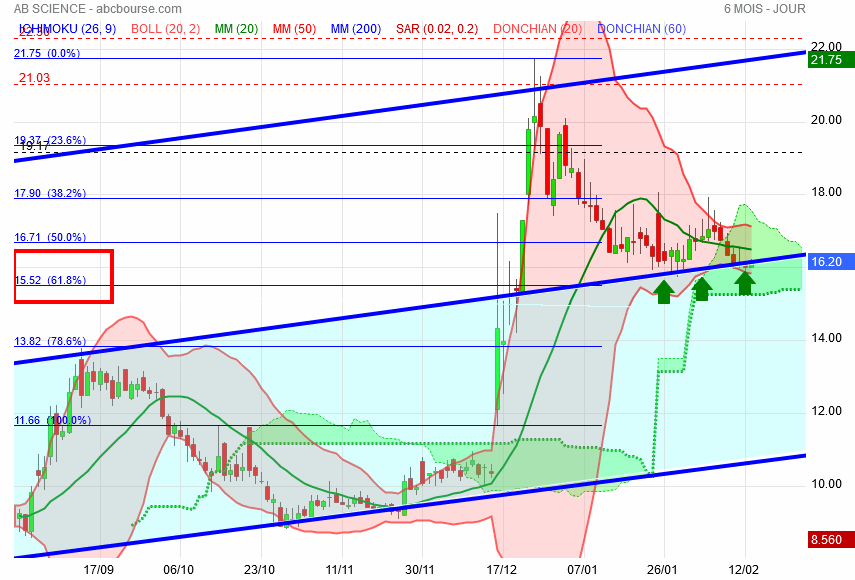This screenshot has height=580, width=855.
Task: Click the 30/11 date on time axis
Action: [x=420, y=570]
